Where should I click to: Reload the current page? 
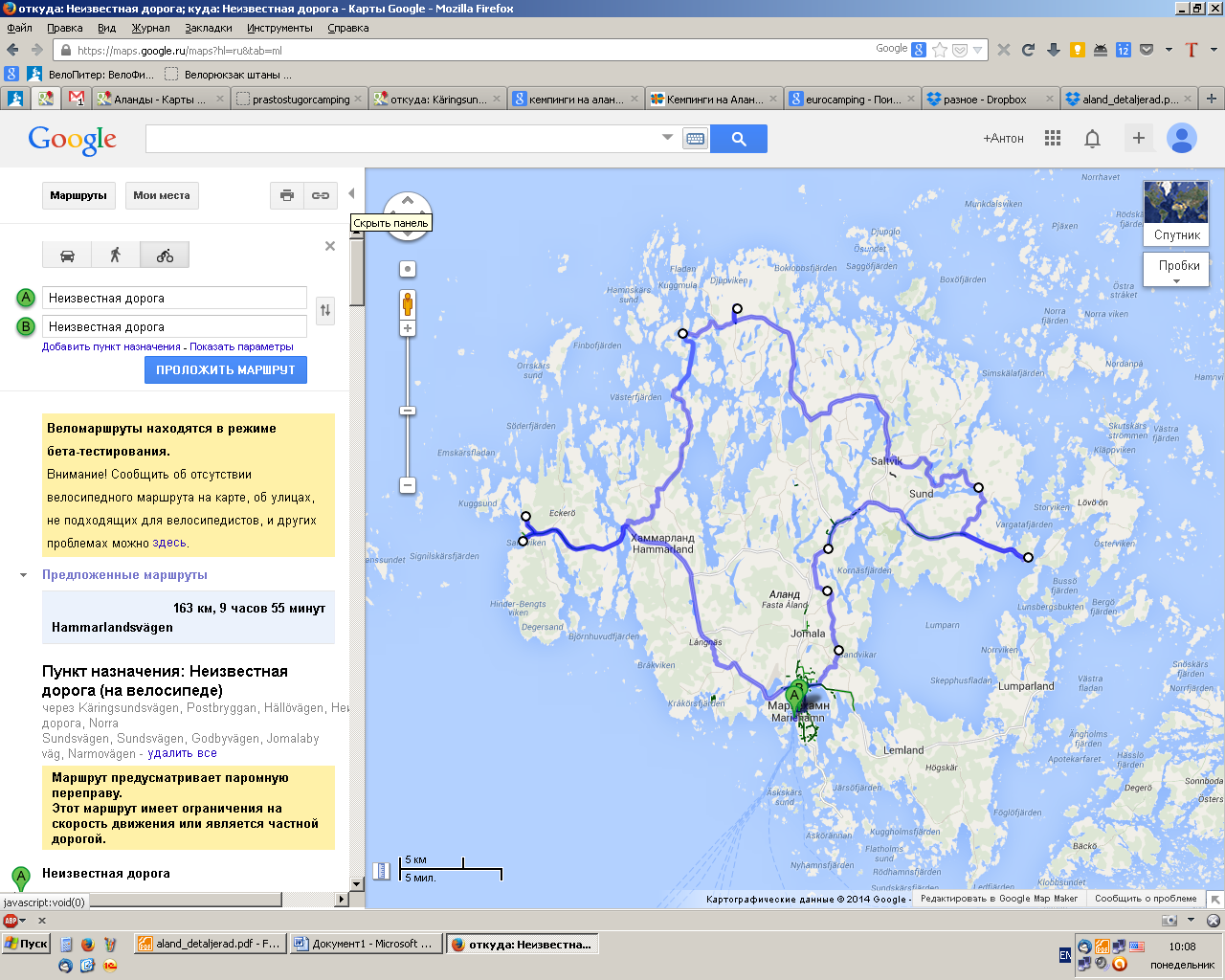point(1028,50)
